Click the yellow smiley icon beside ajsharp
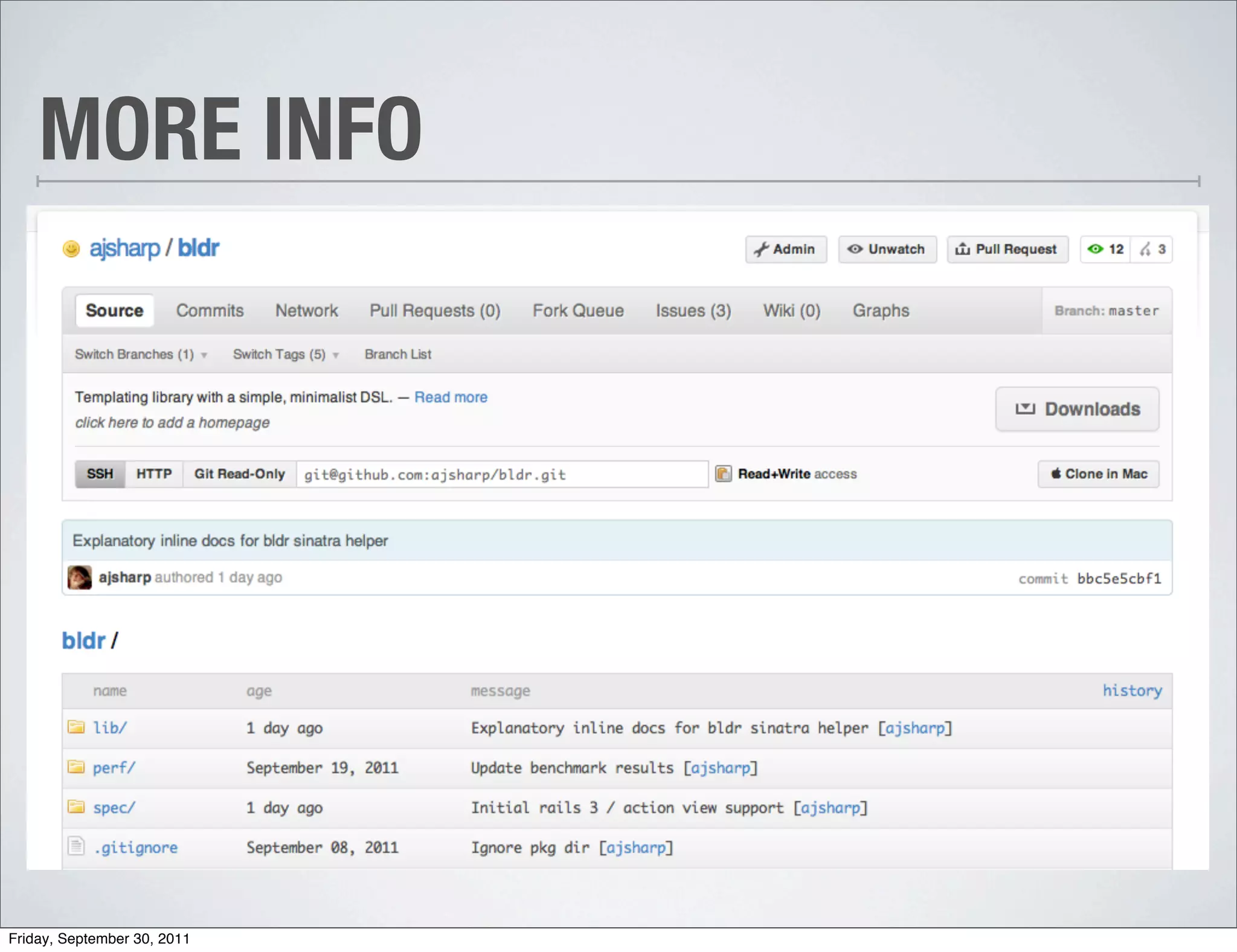Viewport: 1237px width, 952px height. click(x=71, y=249)
